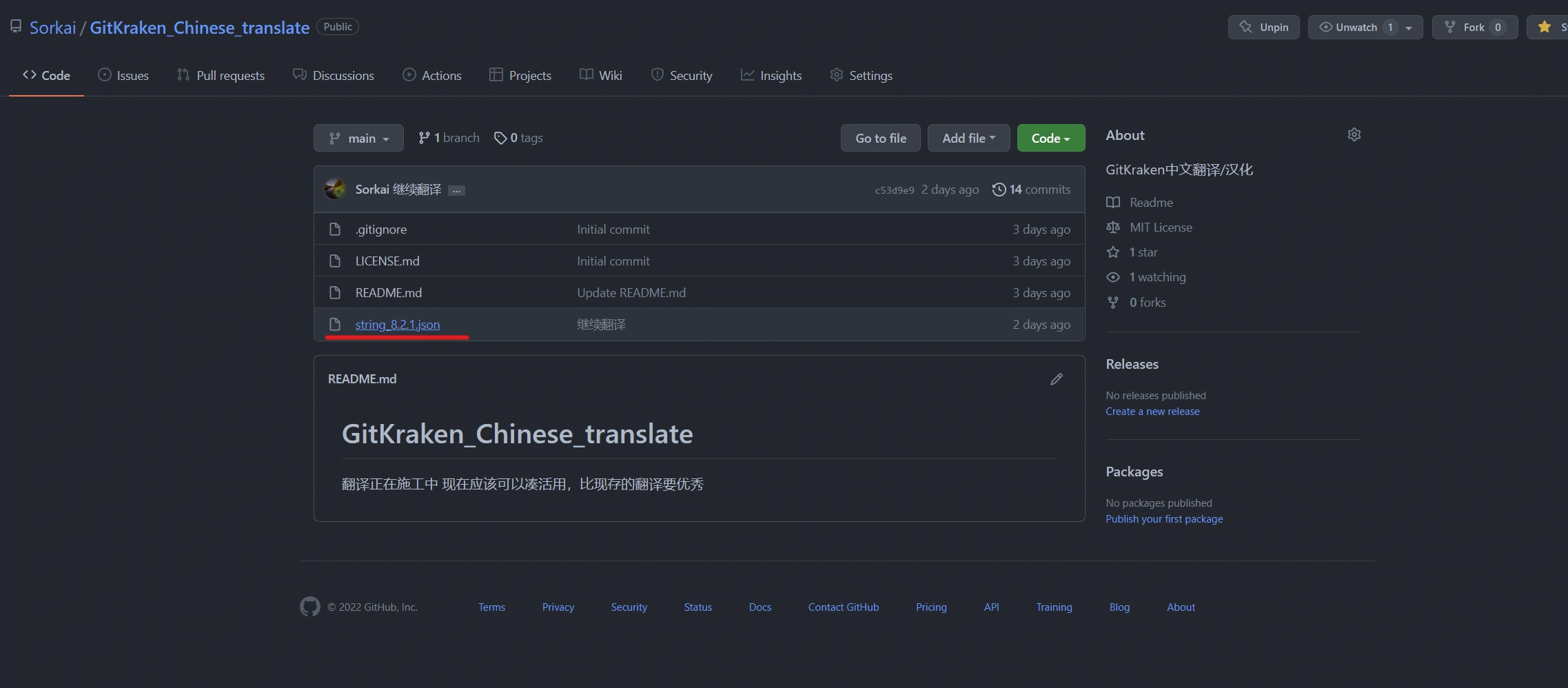Open Sorkai's avatar in commit row
Viewport: 1568px width, 688px height.
(335, 189)
